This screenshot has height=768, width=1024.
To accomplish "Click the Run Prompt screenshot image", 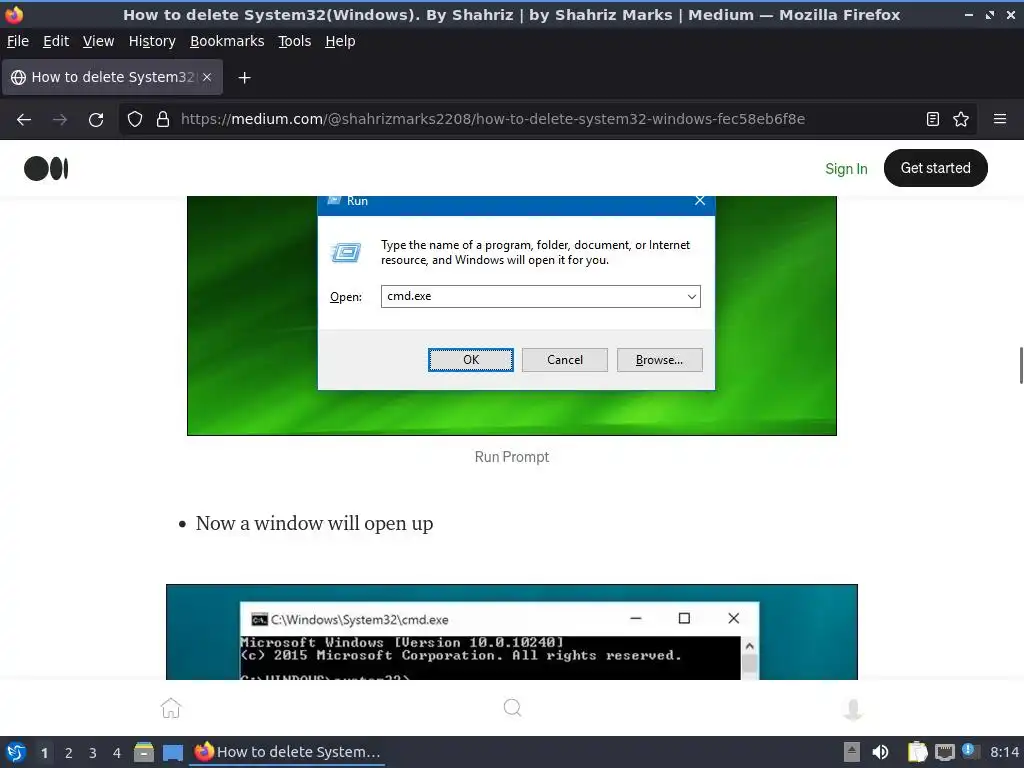I will (511, 315).
